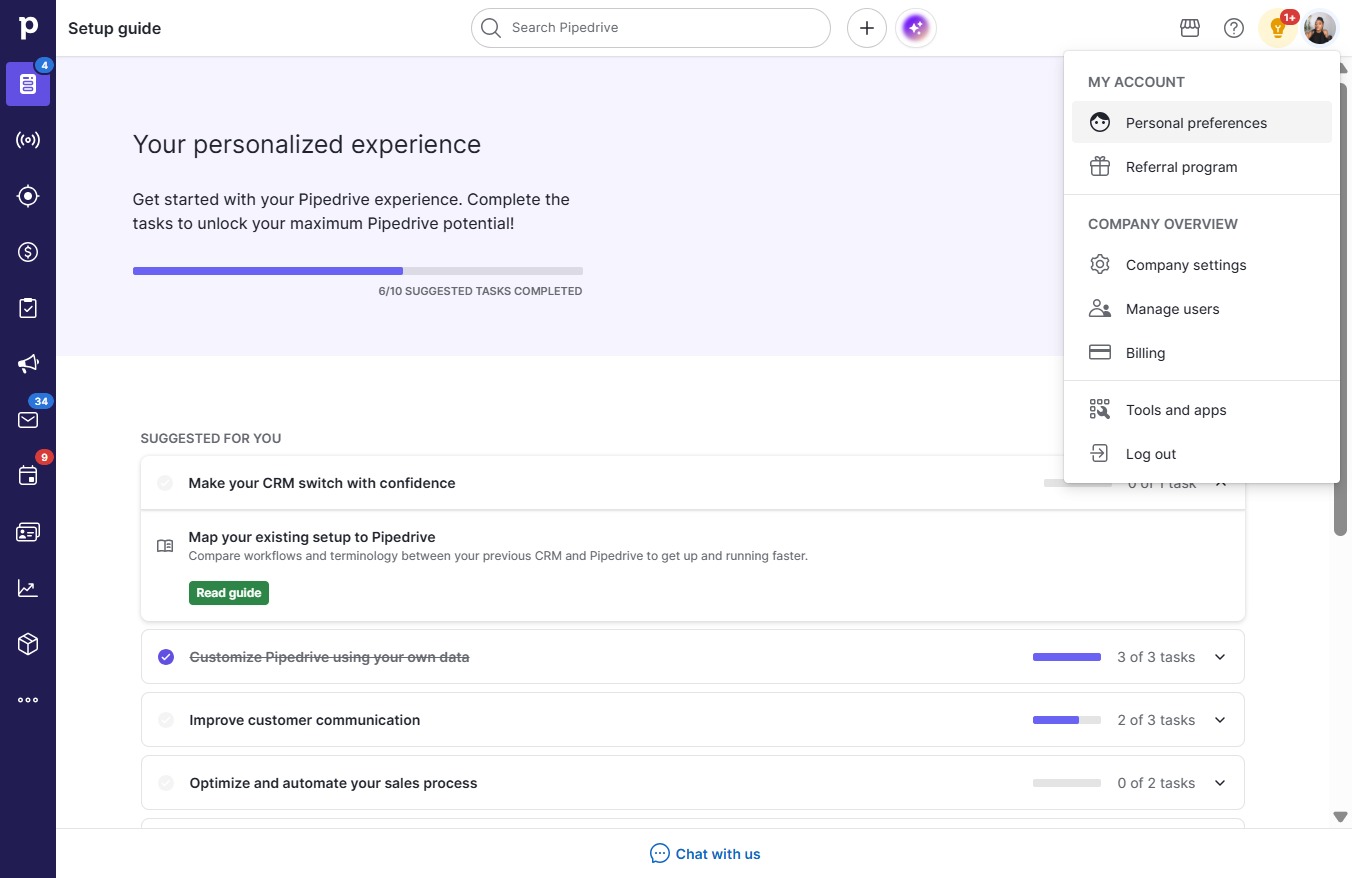Choose Manage users in menu
The width and height of the screenshot is (1352, 878).
(x=1202, y=308)
